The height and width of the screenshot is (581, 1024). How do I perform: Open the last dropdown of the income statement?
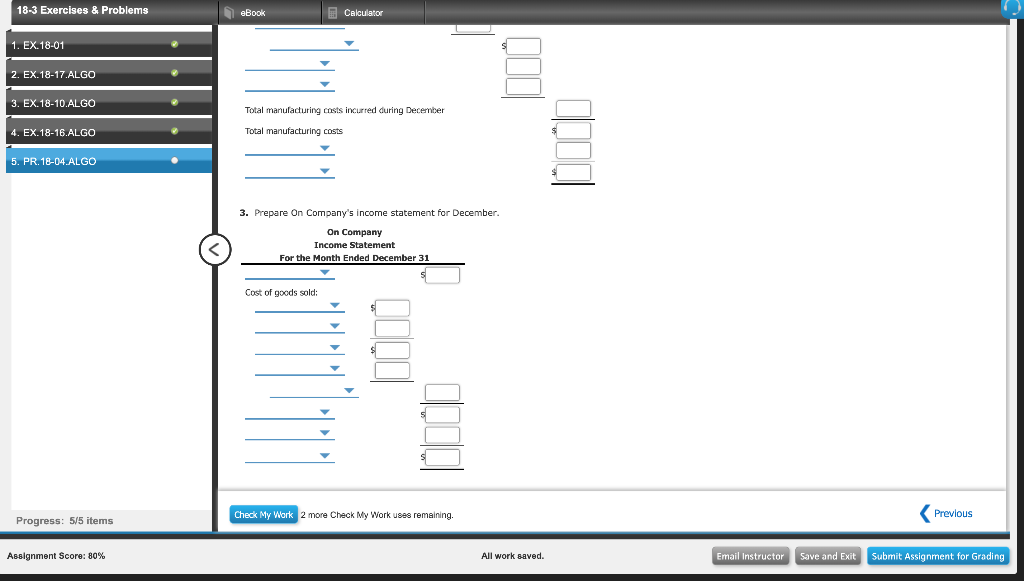290,456
